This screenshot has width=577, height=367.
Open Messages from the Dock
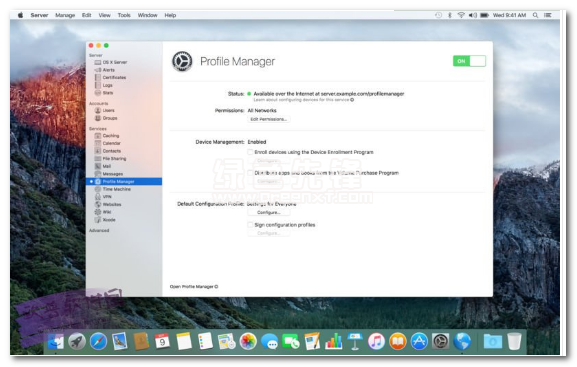tap(269, 342)
